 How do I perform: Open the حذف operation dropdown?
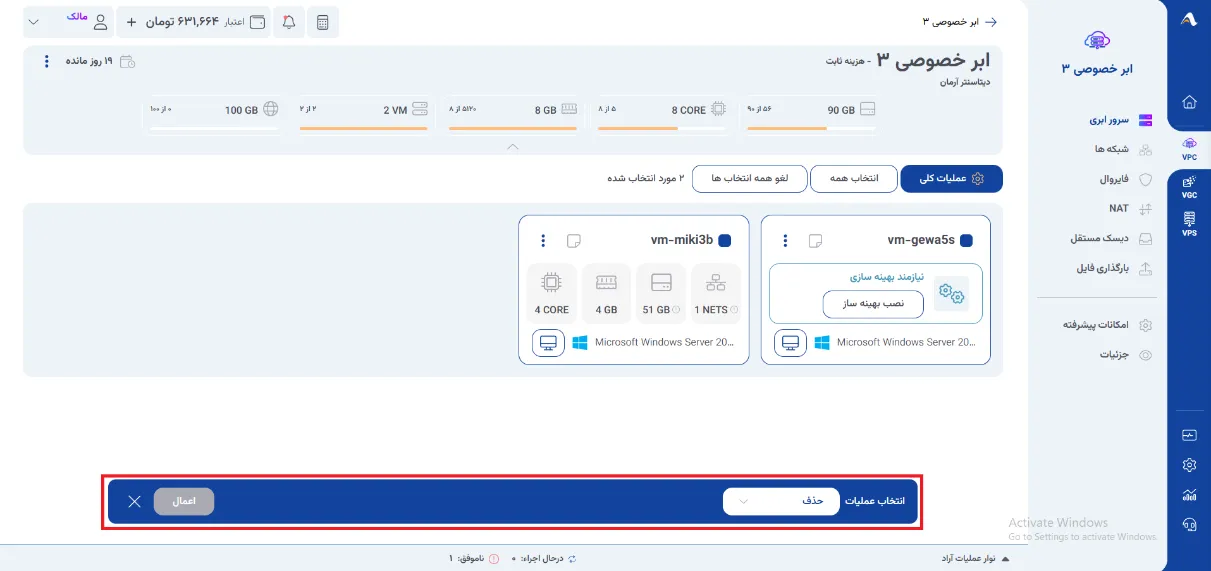781,501
